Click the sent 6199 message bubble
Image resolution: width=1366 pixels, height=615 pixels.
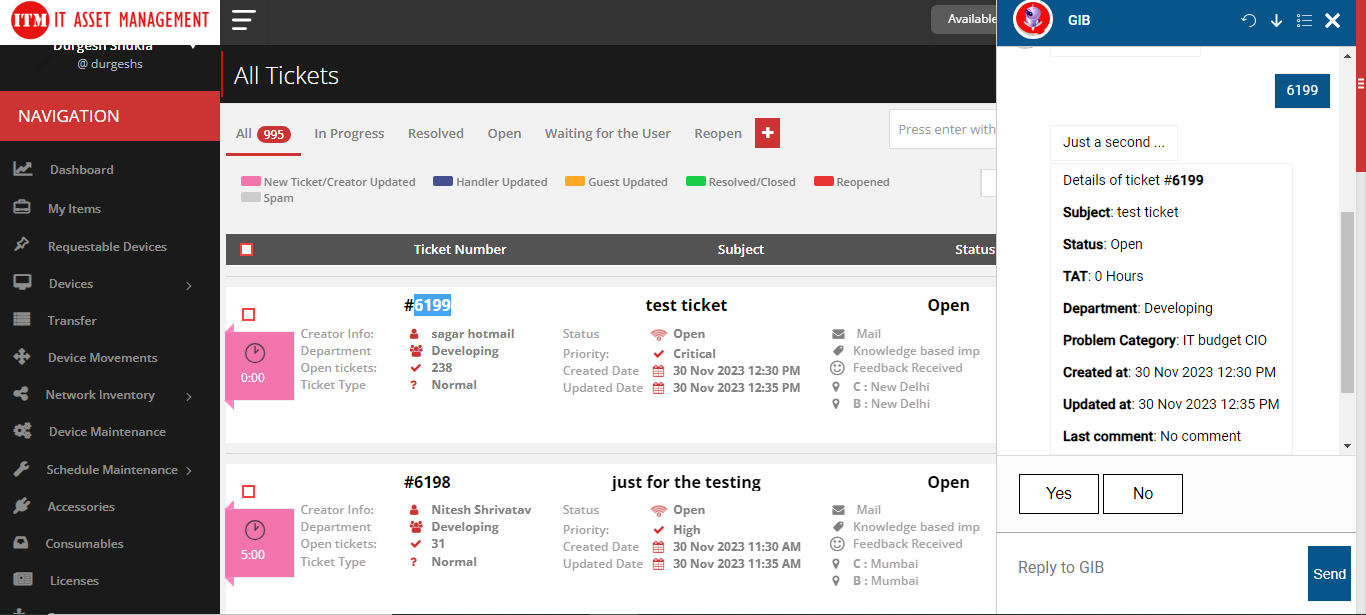[x=1302, y=90]
